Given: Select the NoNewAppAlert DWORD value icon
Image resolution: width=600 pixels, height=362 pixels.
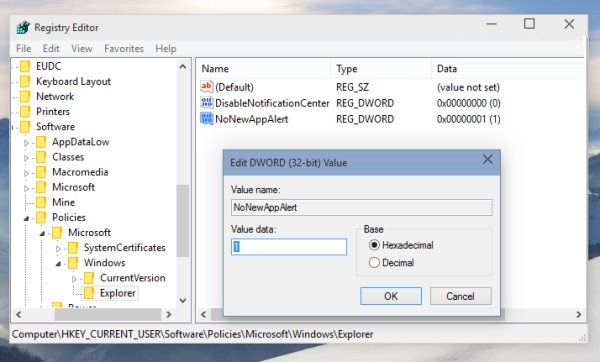Looking at the screenshot, I should tap(207, 119).
